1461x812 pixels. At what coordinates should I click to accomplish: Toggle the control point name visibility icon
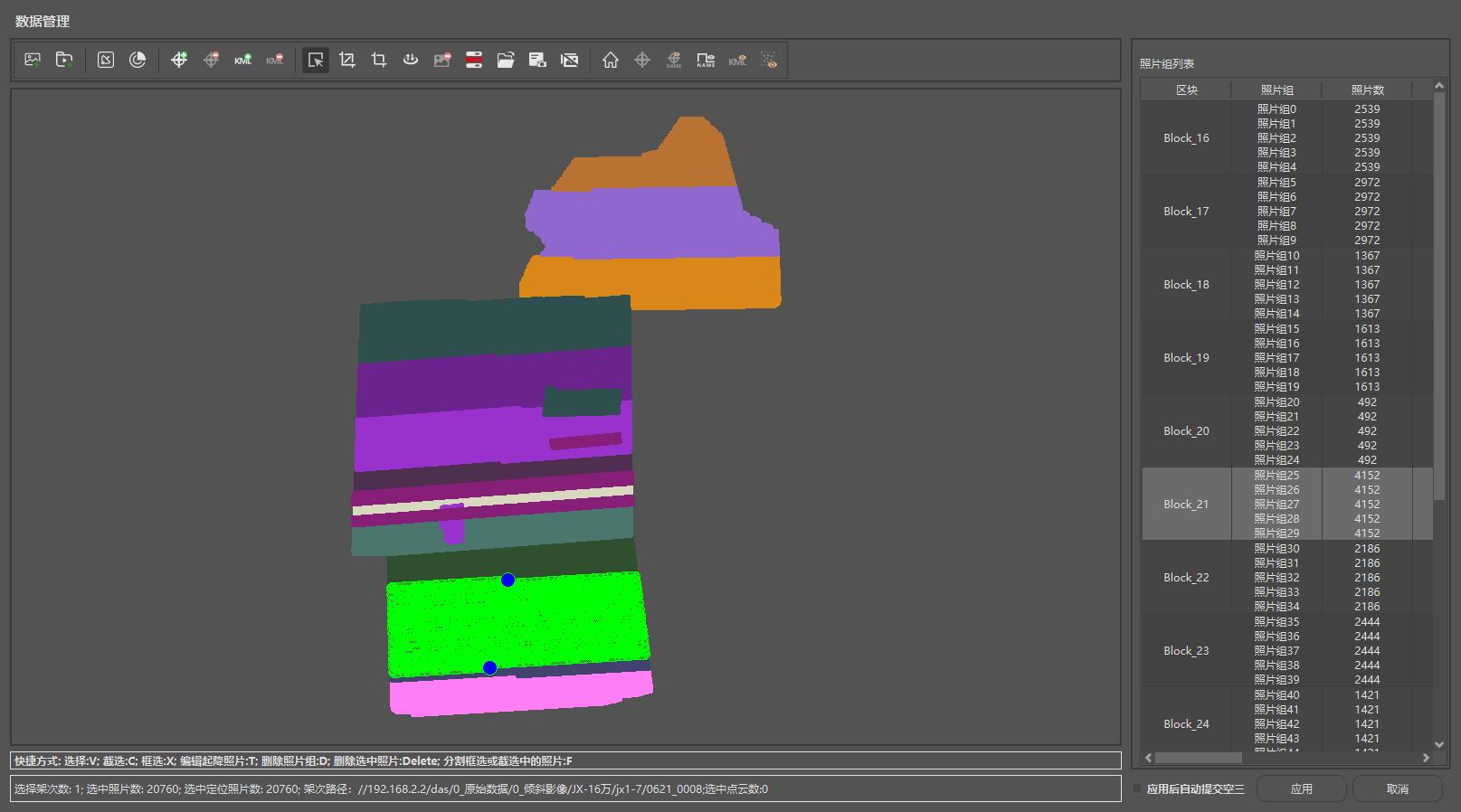(674, 60)
